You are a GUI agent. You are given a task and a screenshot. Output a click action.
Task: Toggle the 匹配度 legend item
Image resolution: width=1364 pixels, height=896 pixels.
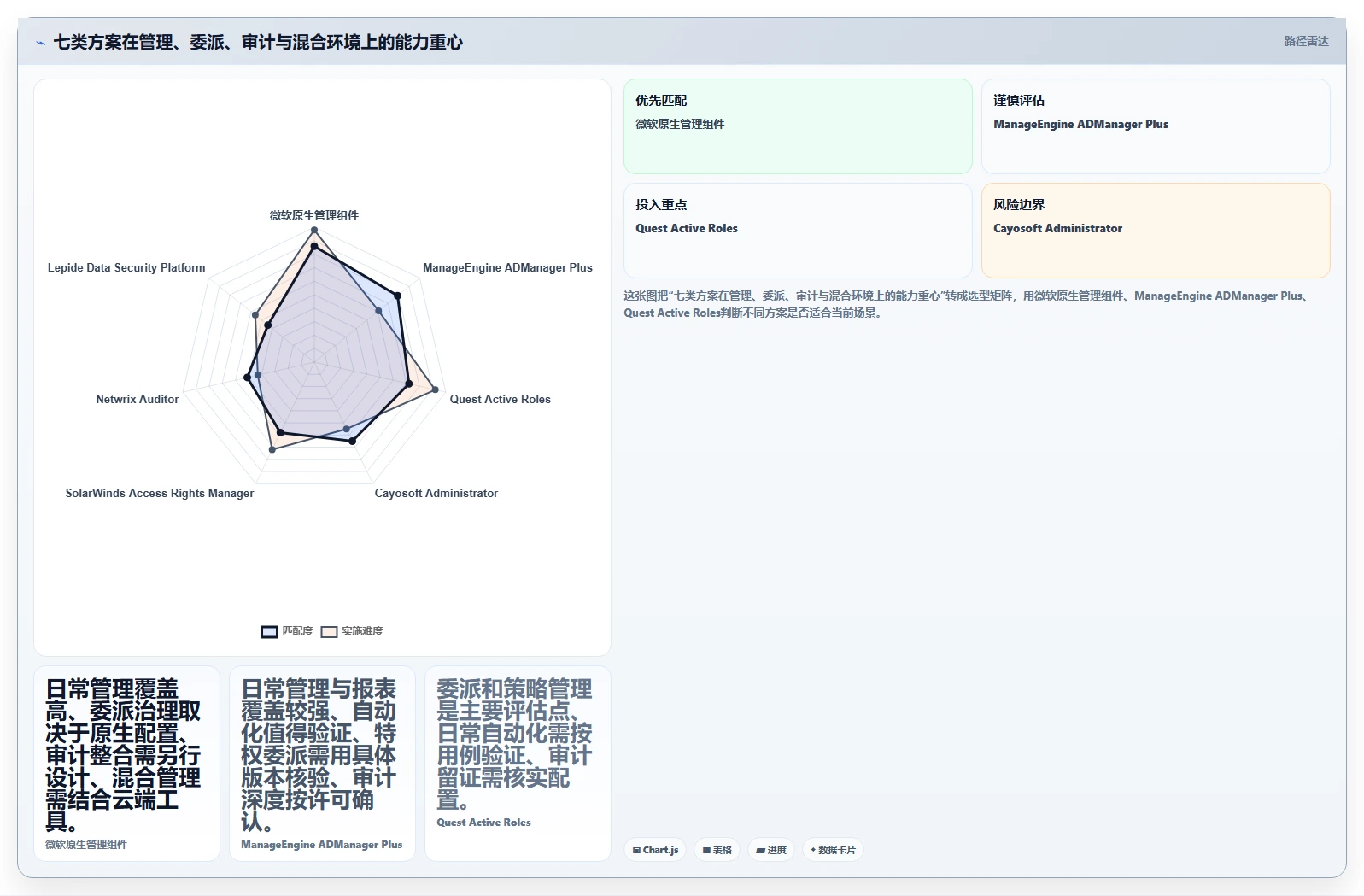(x=287, y=631)
